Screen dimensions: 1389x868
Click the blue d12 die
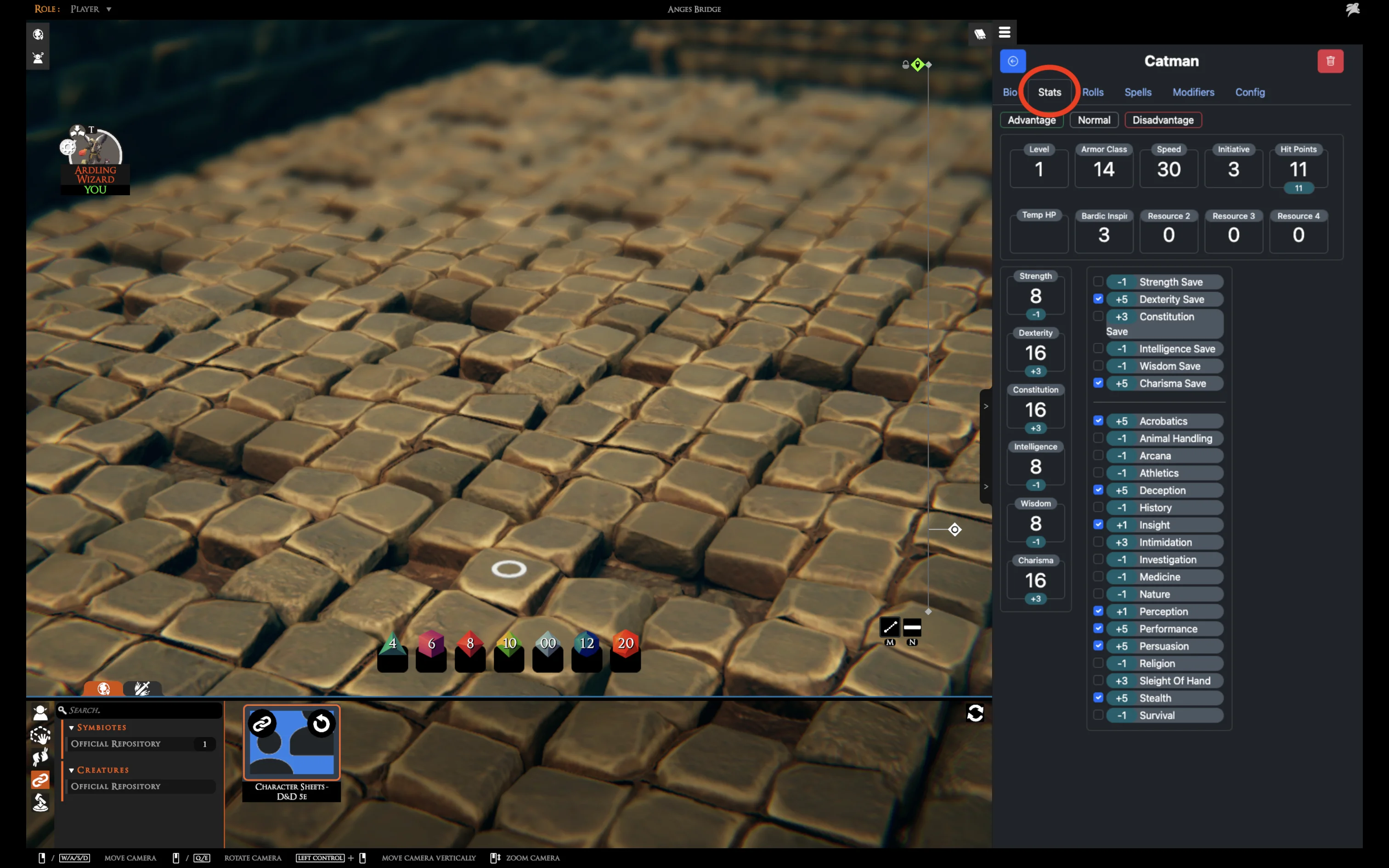pyautogui.click(x=587, y=644)
